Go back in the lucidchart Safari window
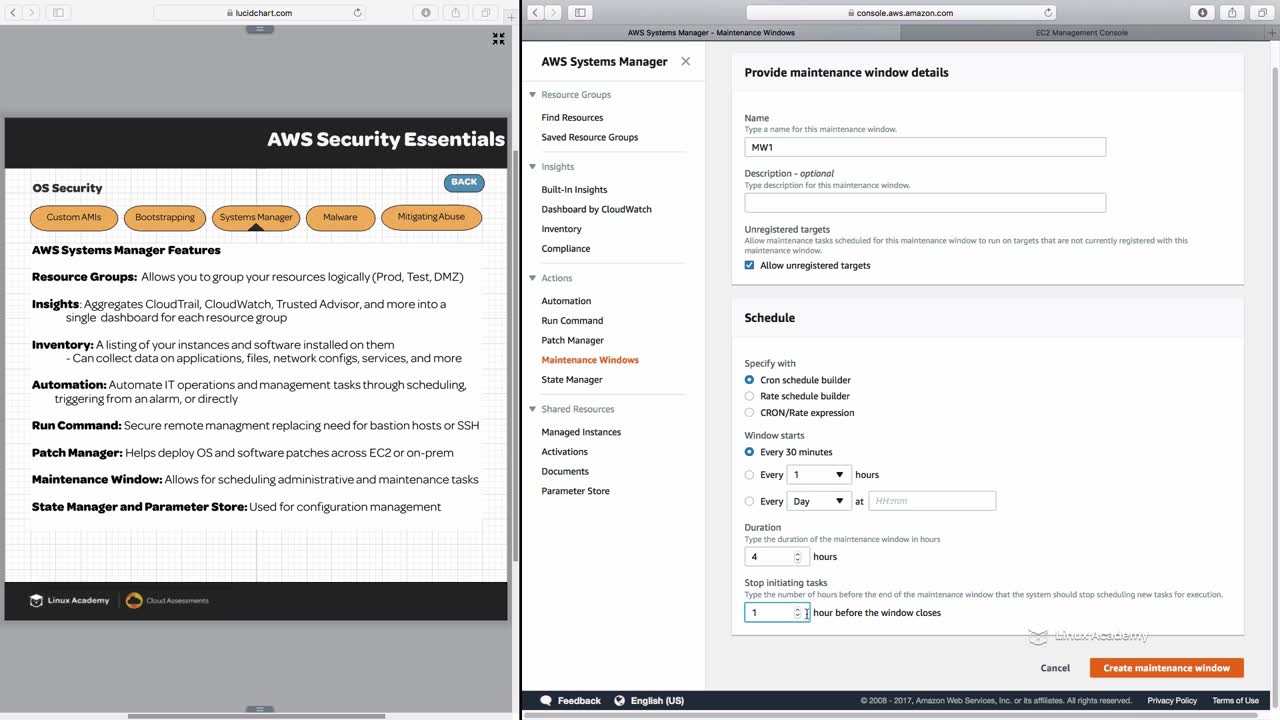 (x=13, y=13)
